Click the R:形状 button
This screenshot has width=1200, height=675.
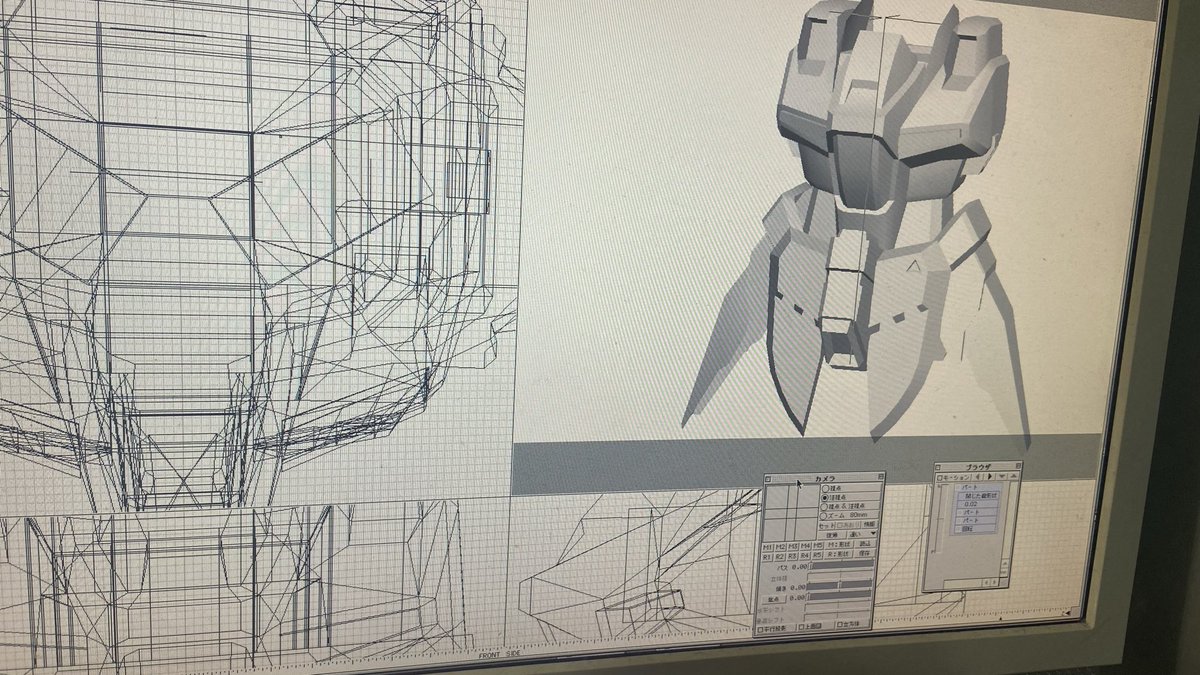coord(839,554)
